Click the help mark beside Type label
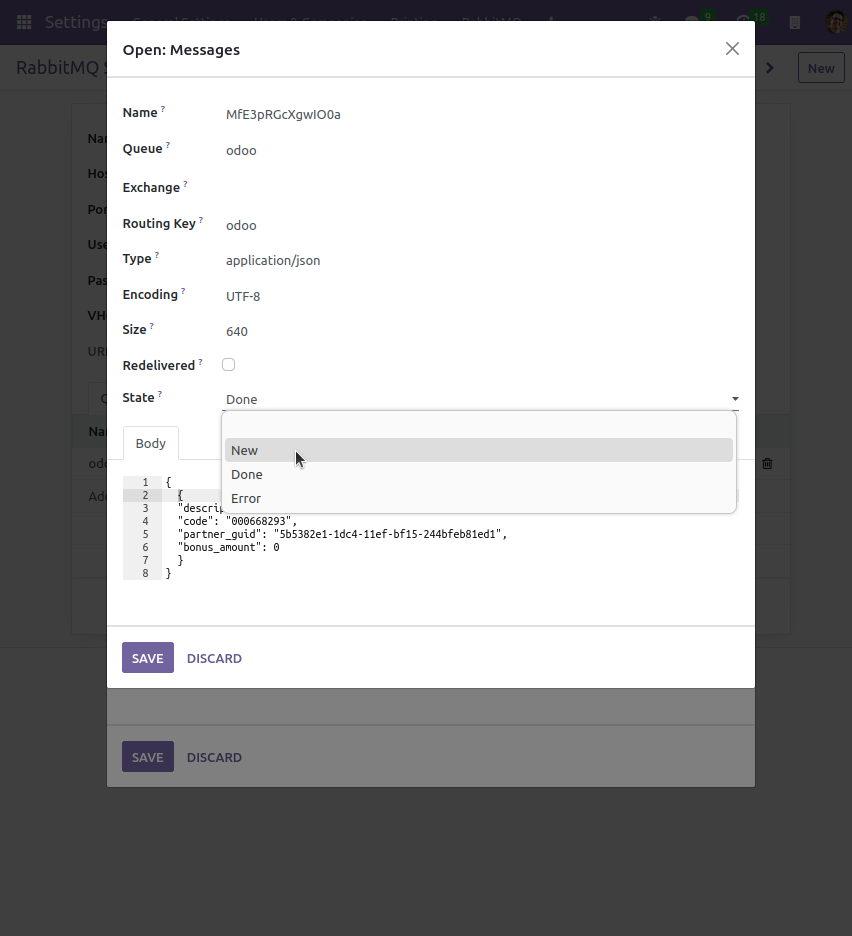Screen dimensions: 852x936 (156, 255)
